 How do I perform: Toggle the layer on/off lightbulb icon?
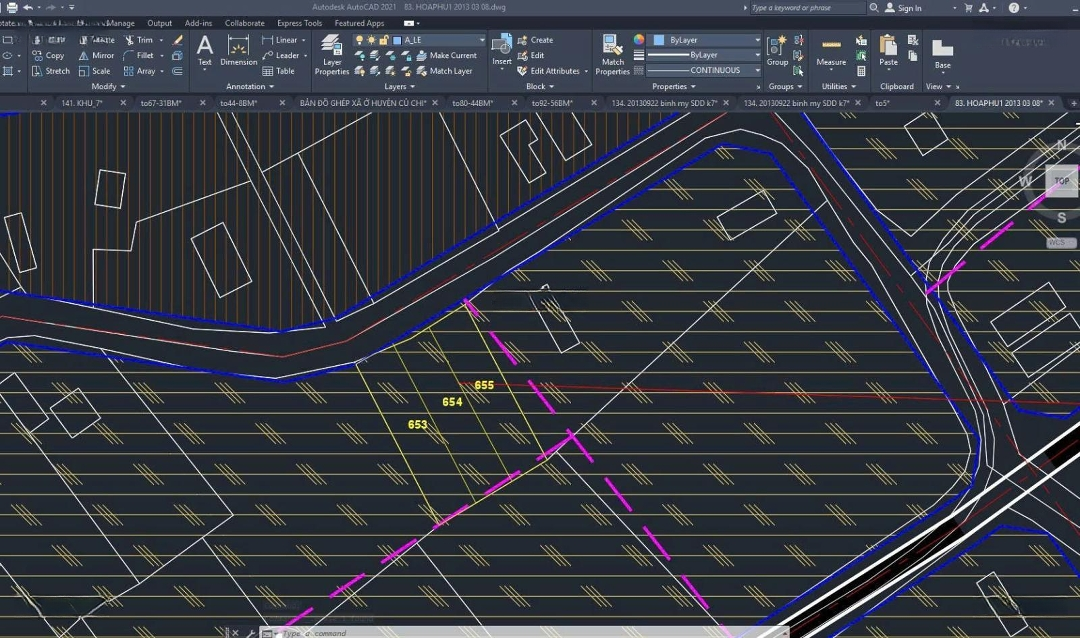click(x=360, y=40)
